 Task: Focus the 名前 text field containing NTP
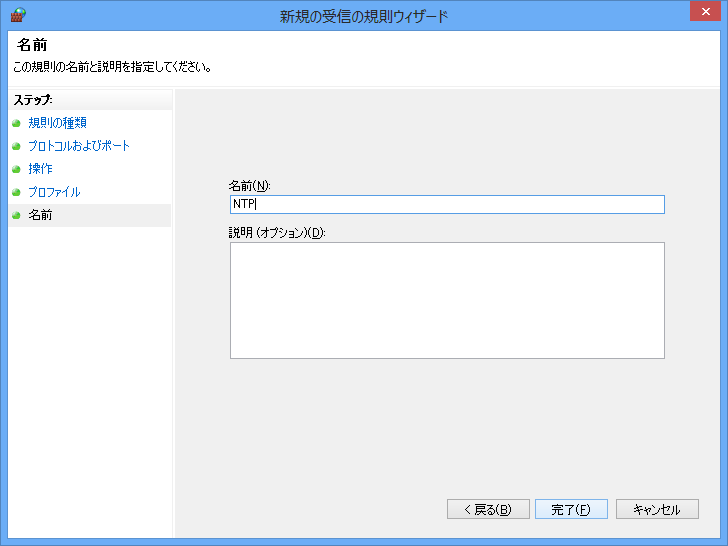click(x=446, y=204)
